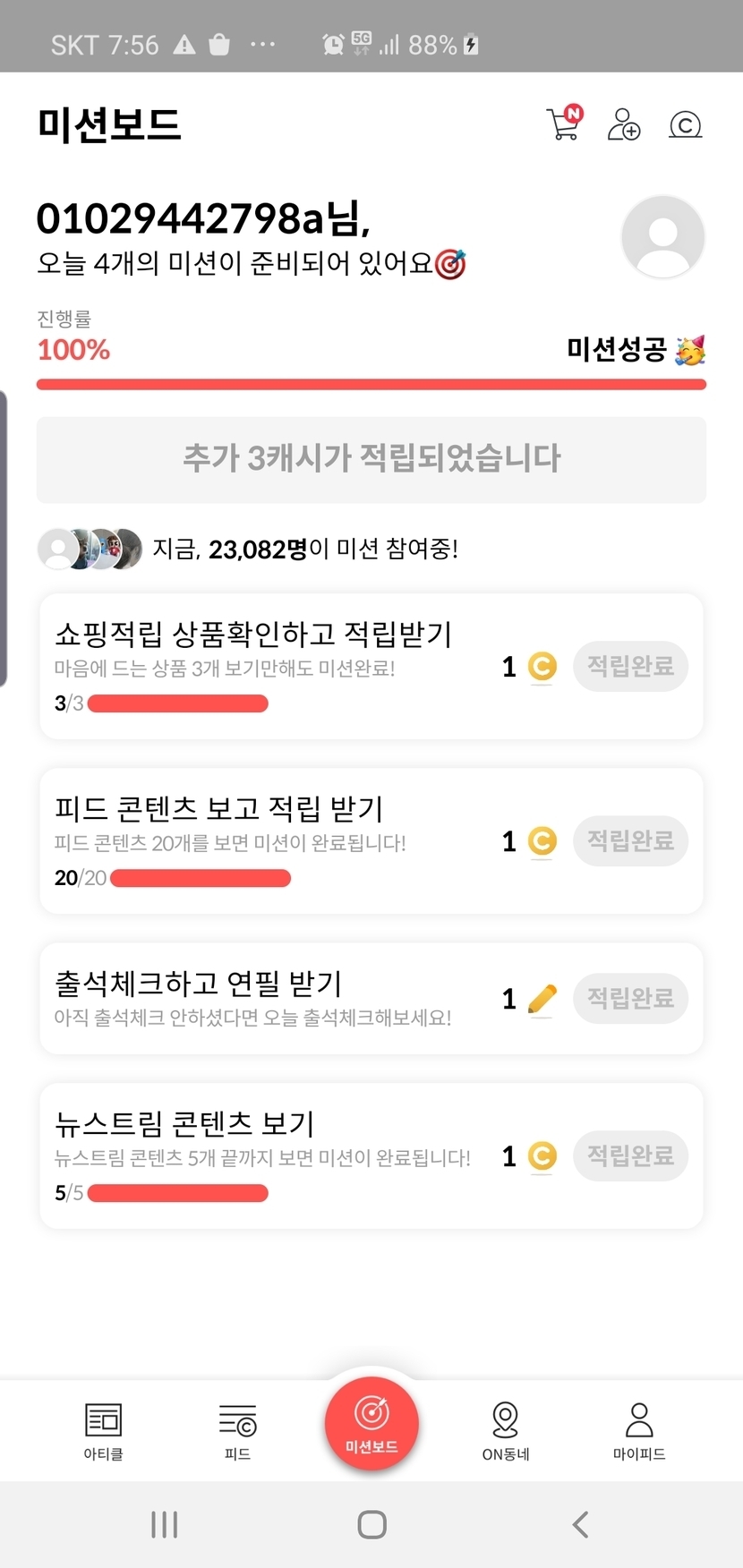Open the 마이피드 tab
This screenshot has height=1568, width=743.
[x=639, y=1430]
